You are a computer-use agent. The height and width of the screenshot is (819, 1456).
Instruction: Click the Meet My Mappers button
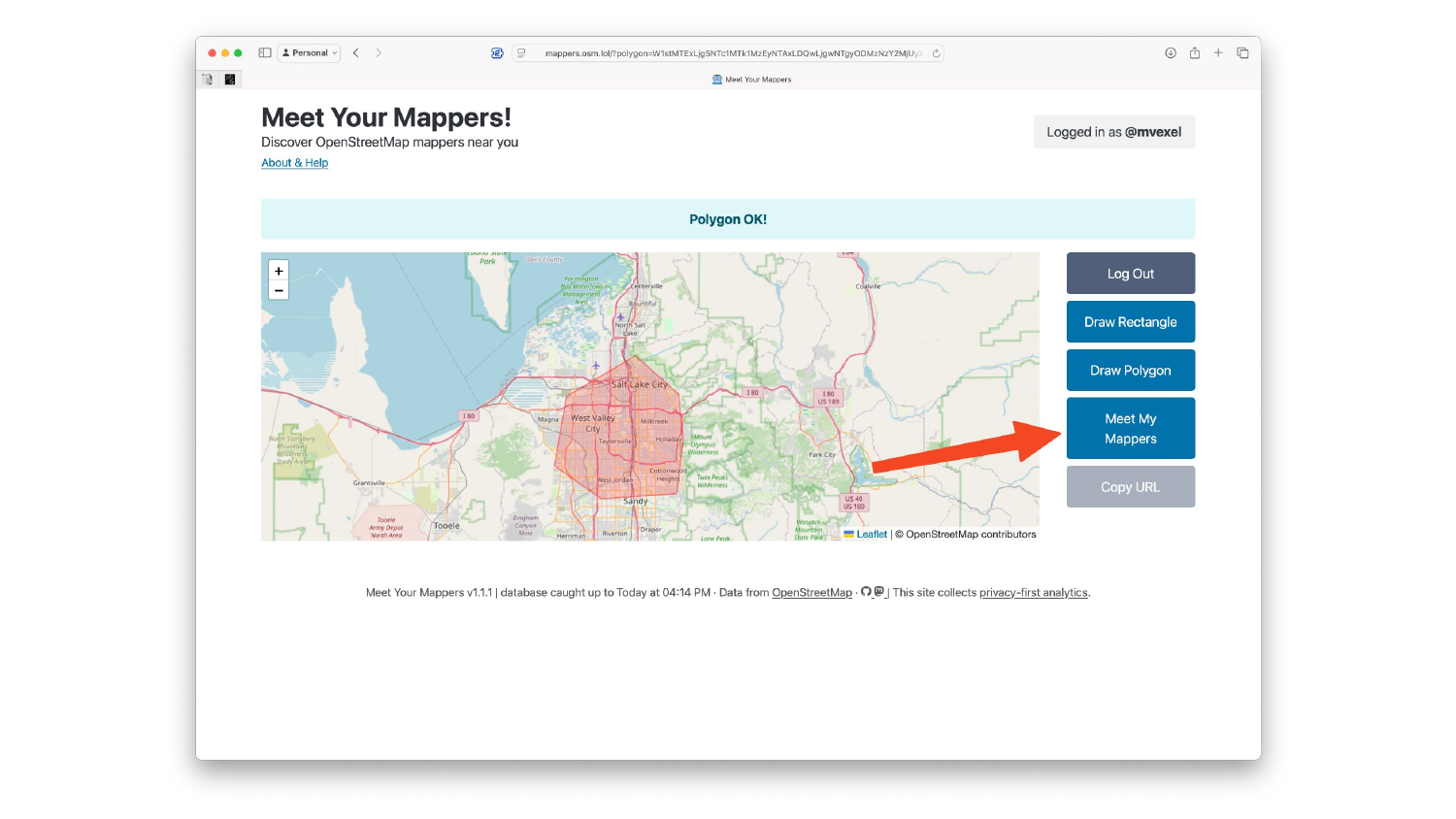(1131, 429)
